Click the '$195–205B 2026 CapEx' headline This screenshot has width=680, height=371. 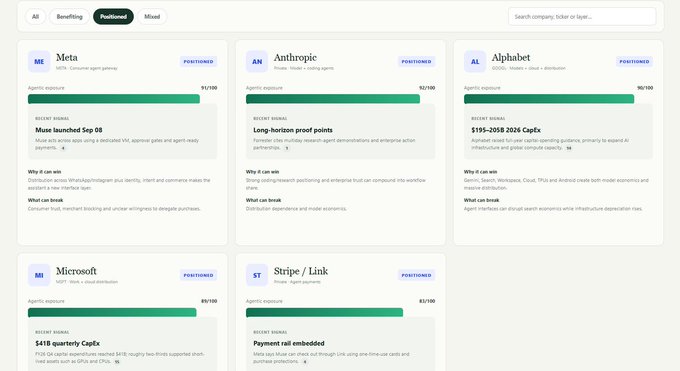click(506, 130)
